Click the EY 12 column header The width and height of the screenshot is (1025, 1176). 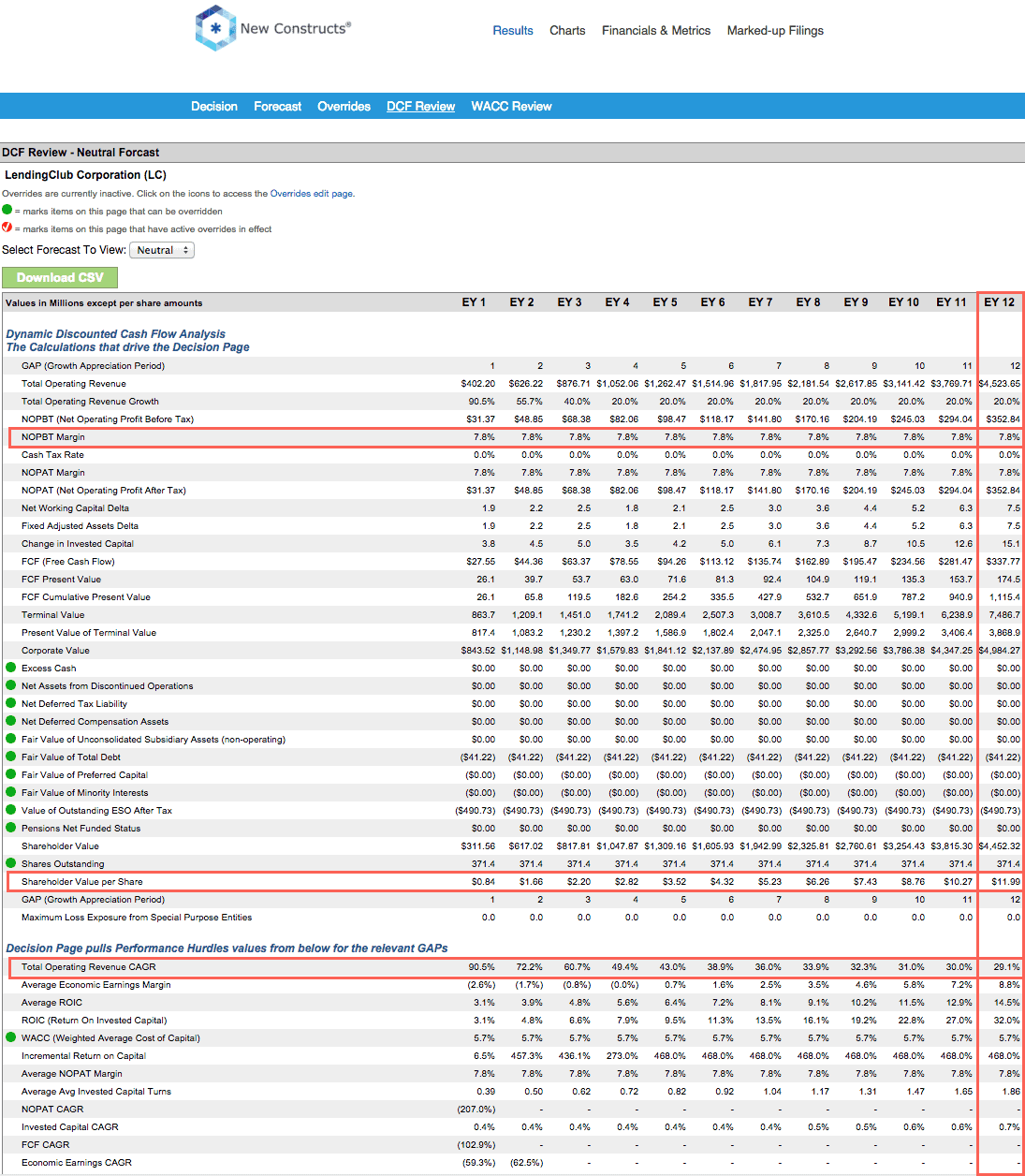tap(999, 302)
